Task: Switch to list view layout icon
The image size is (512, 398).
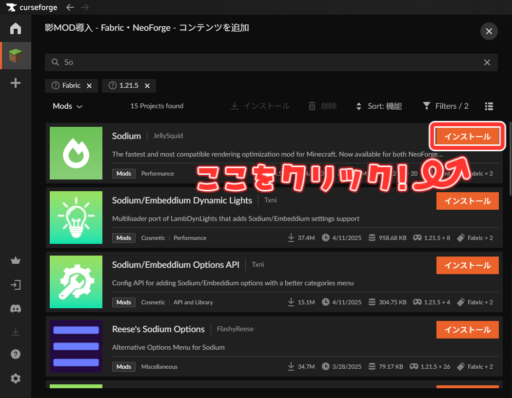Action: (489, 106)
